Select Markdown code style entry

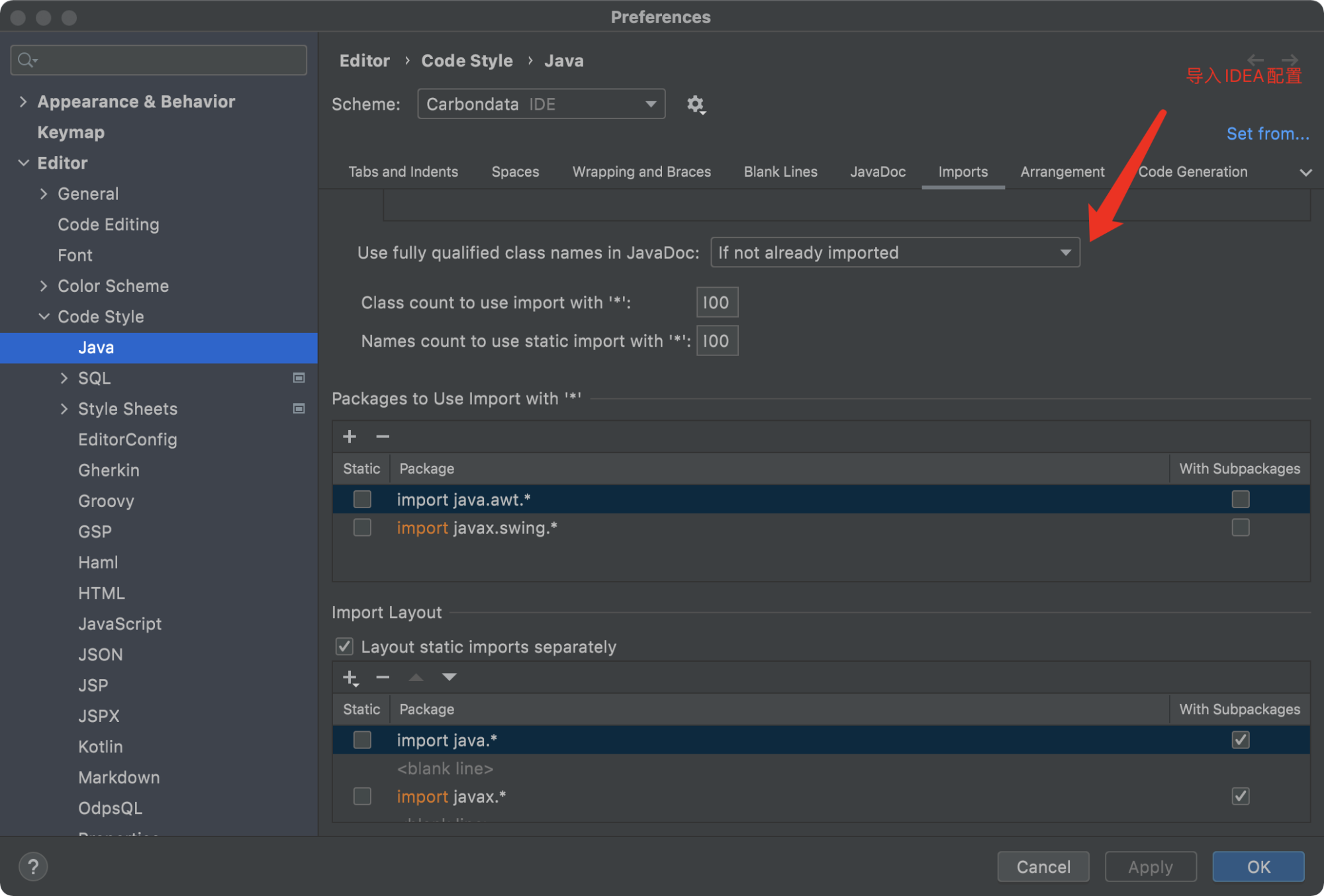click(119, 778)
